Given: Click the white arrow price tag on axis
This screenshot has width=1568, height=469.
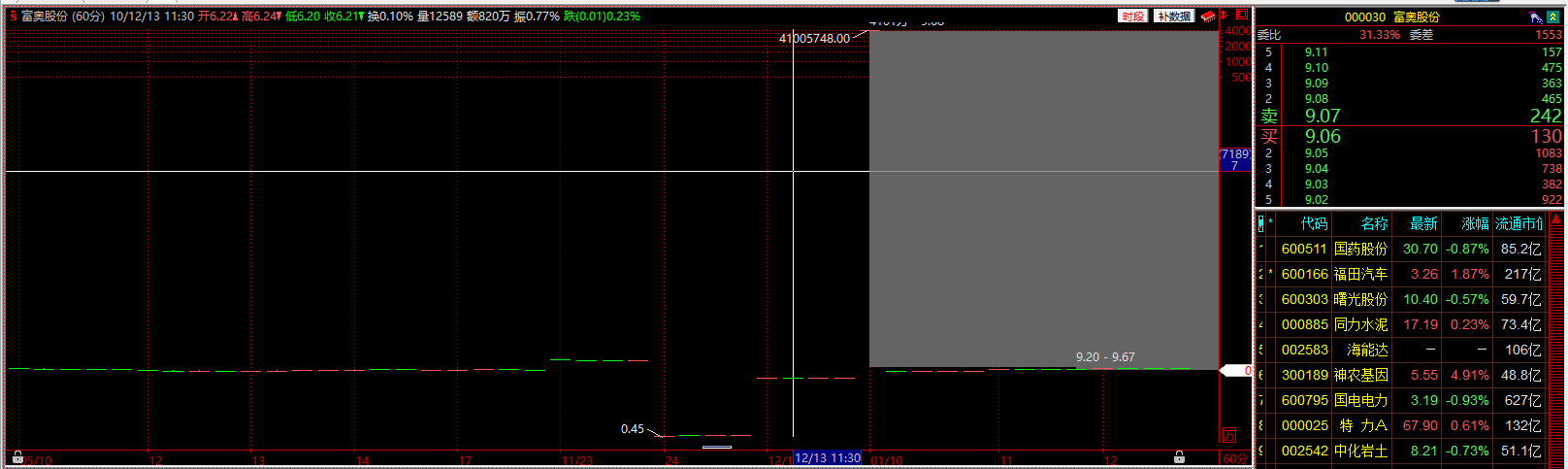Looking at the screenshot, I should [1236, 371].
